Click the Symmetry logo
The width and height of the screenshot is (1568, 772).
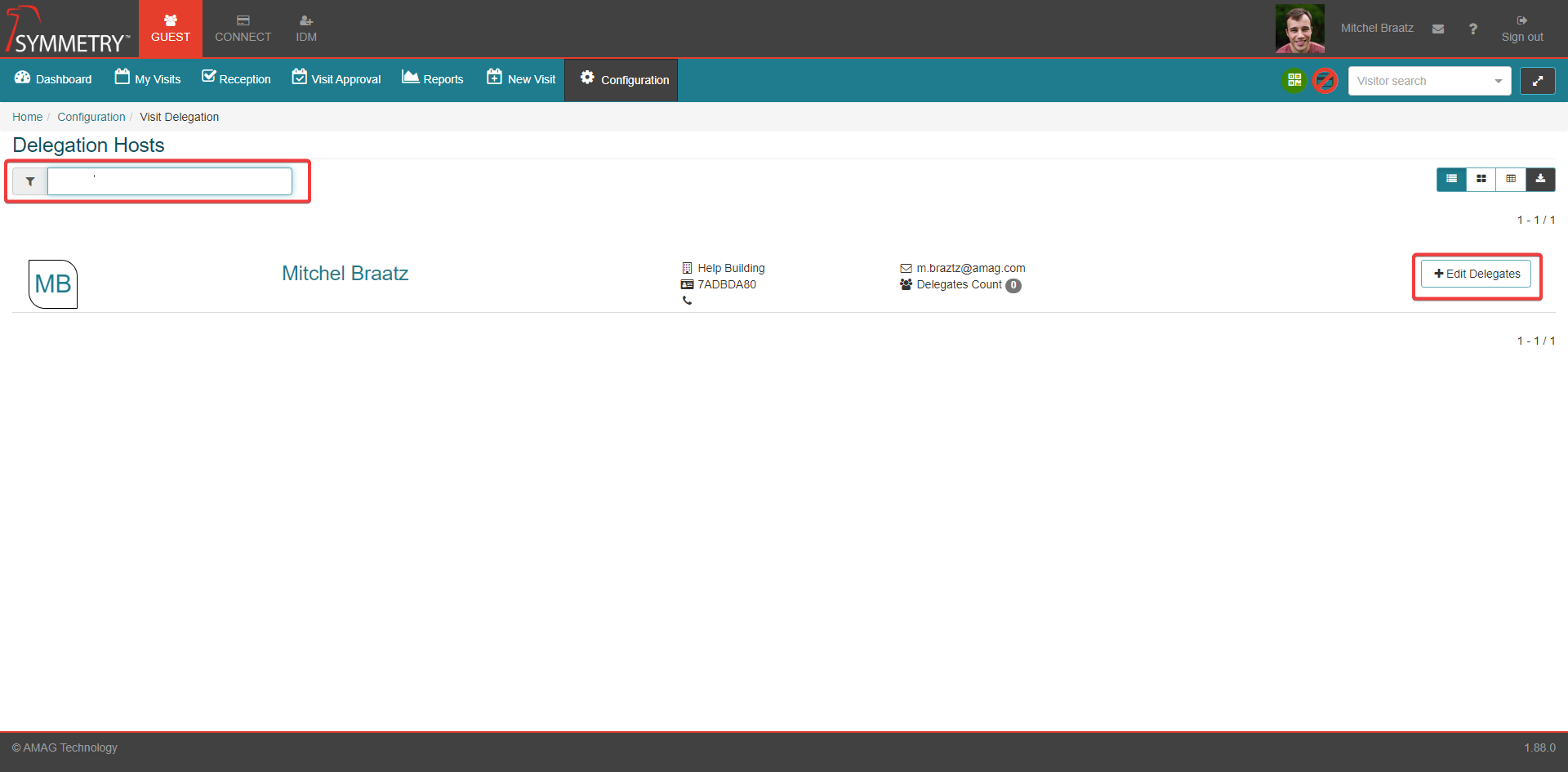pyautogui.click(x=68, y=29)
